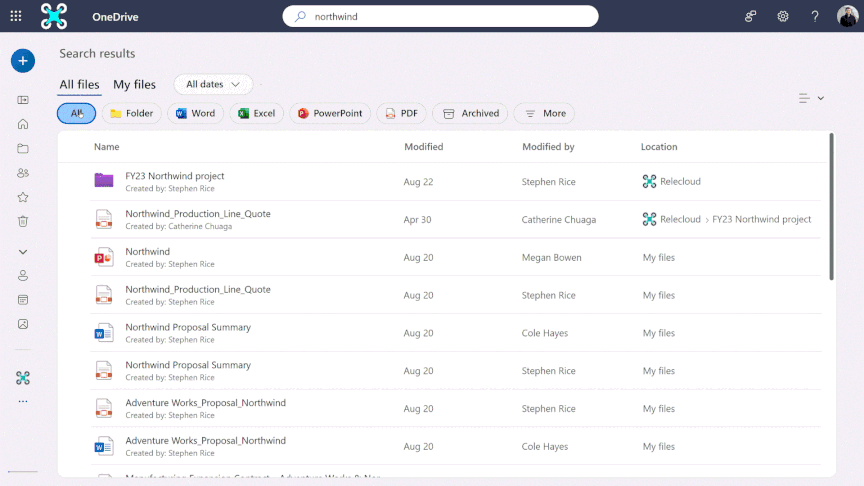Filter results by Excel

tap(257, 114)
